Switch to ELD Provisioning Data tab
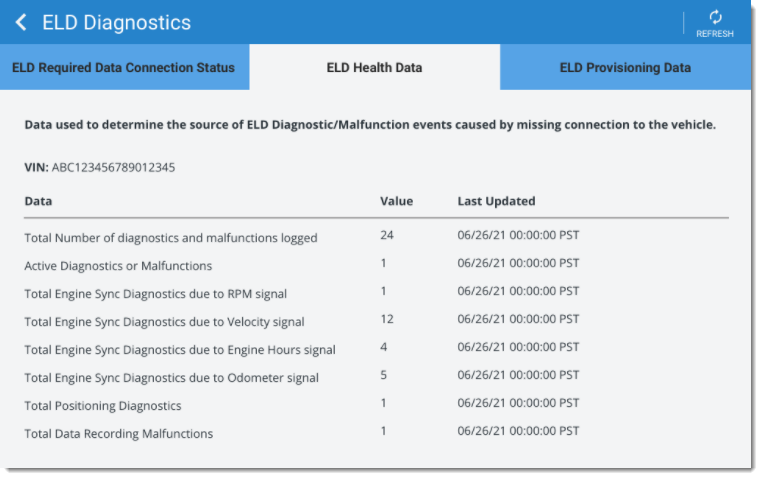This screenshot has width=761, height=478. [626, 67]
